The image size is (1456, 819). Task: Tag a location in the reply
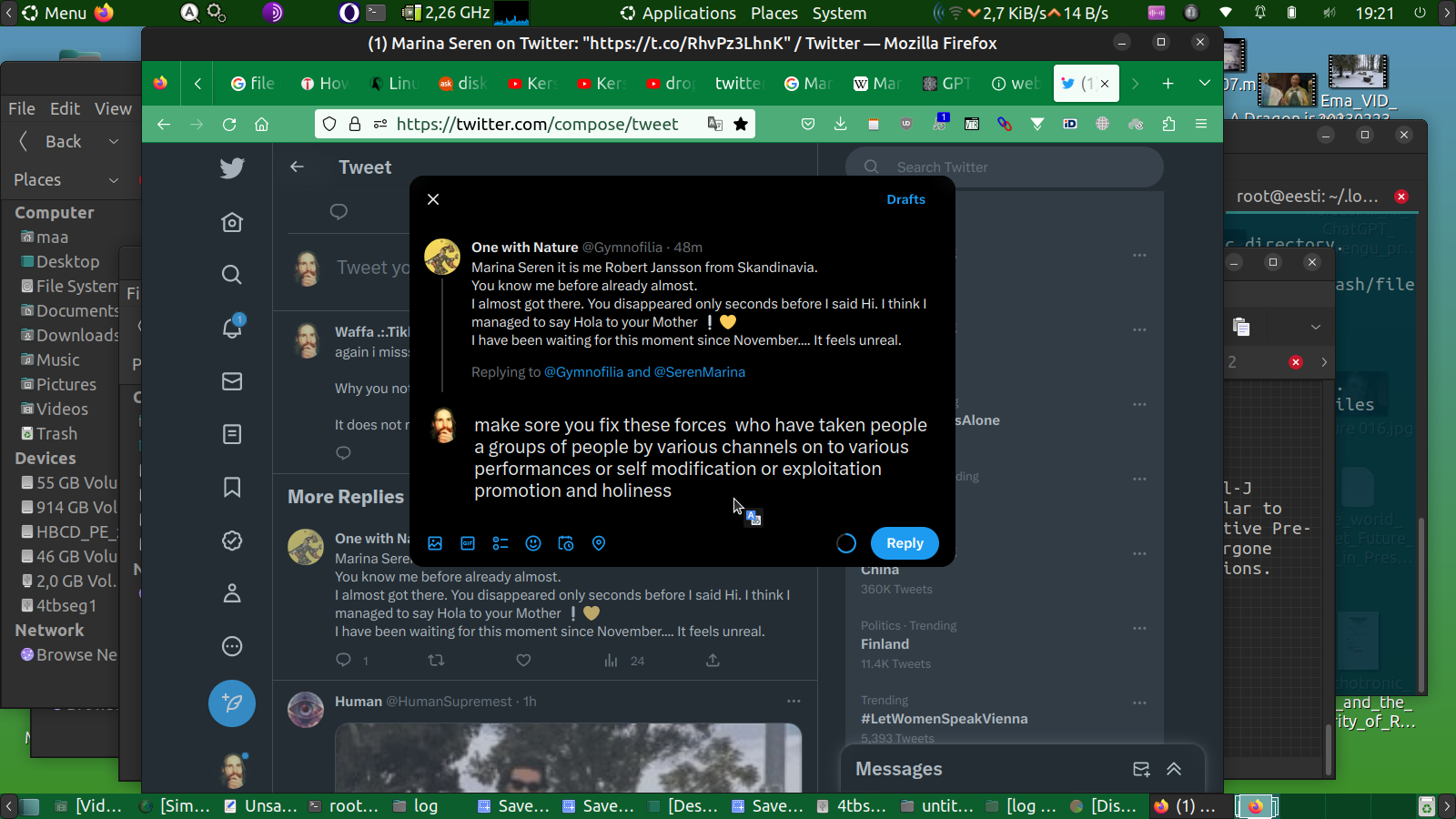599,543
